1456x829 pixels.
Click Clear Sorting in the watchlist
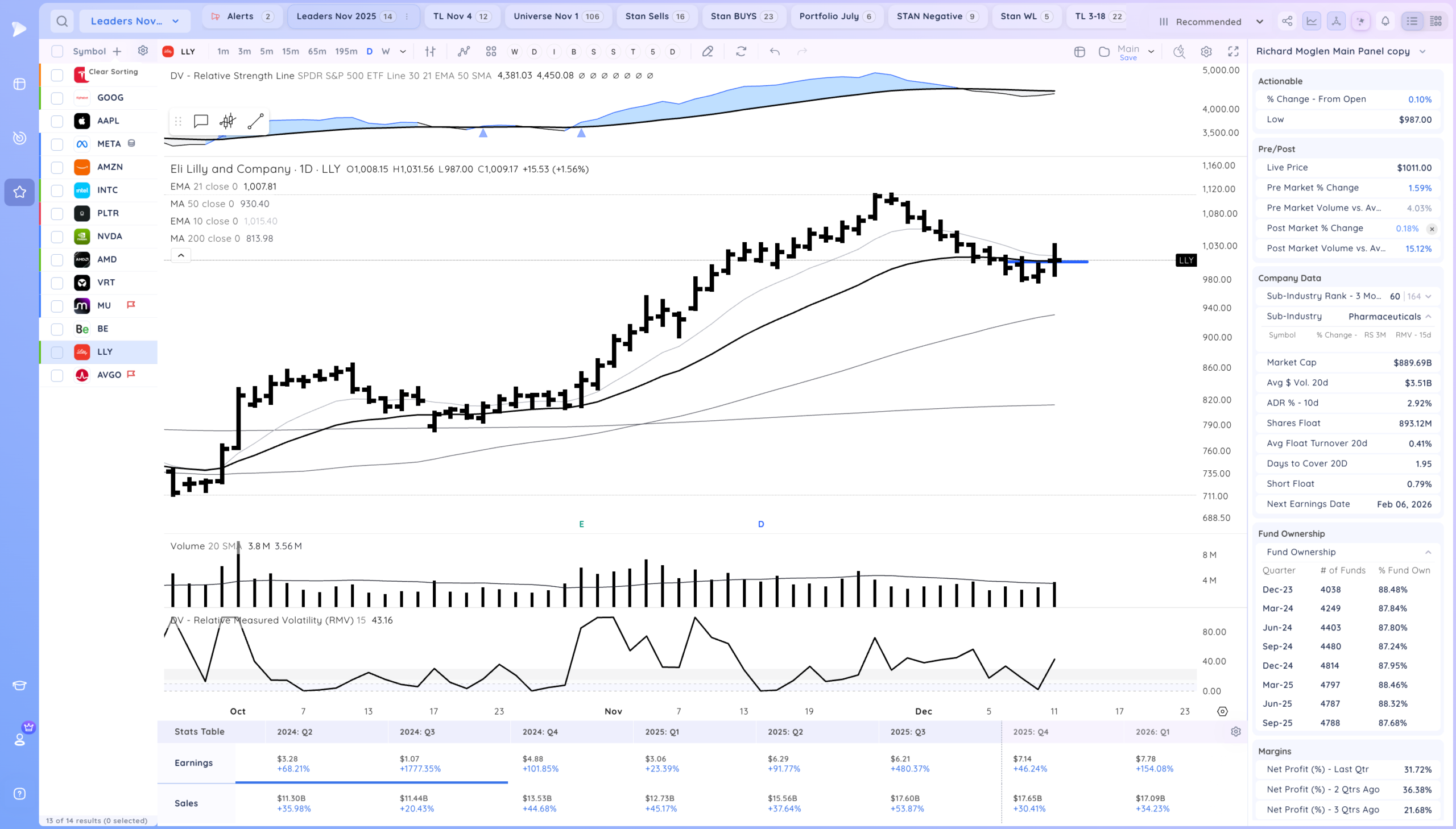113,72
